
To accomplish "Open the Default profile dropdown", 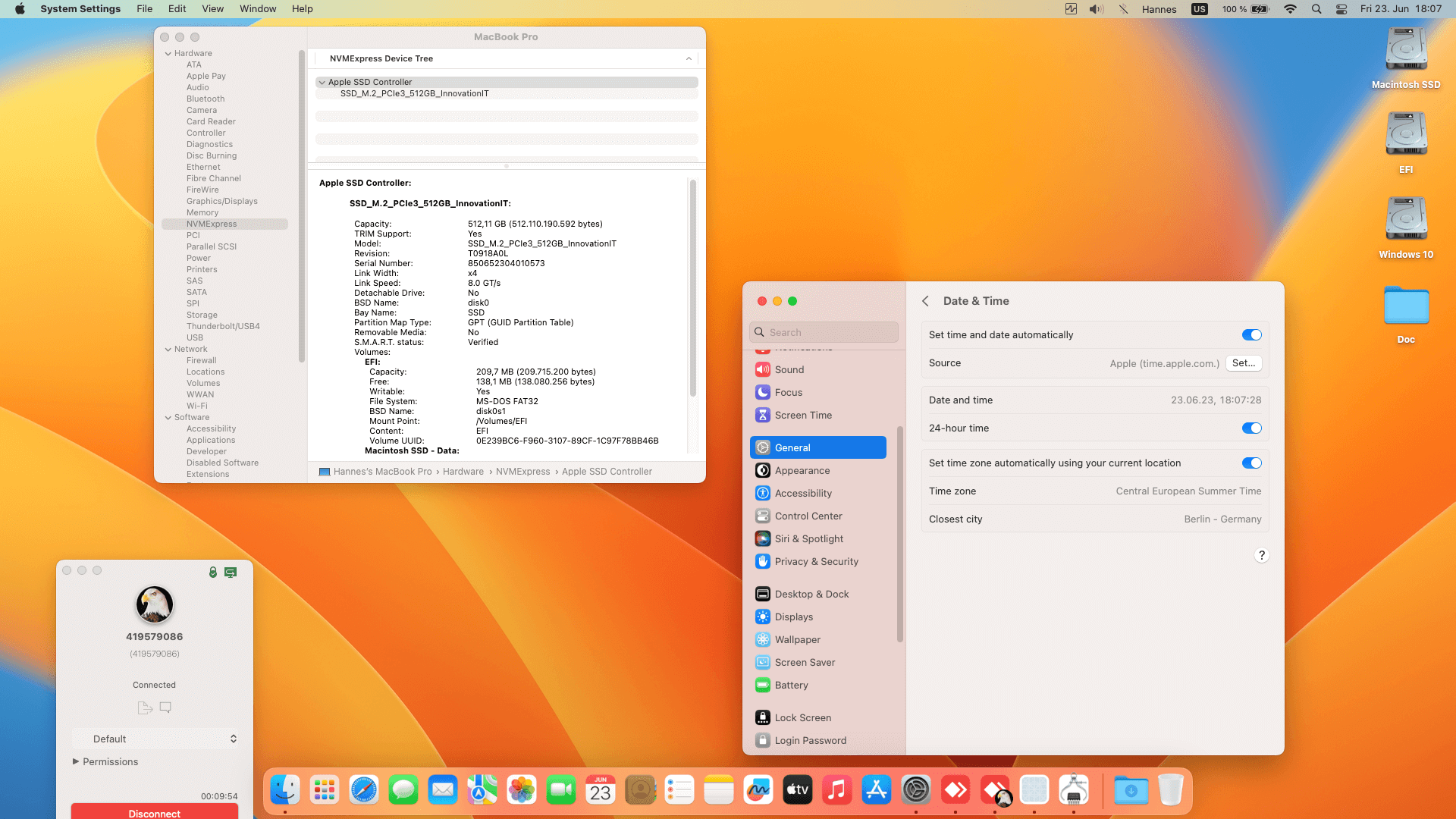I will (x=155, y=739).
